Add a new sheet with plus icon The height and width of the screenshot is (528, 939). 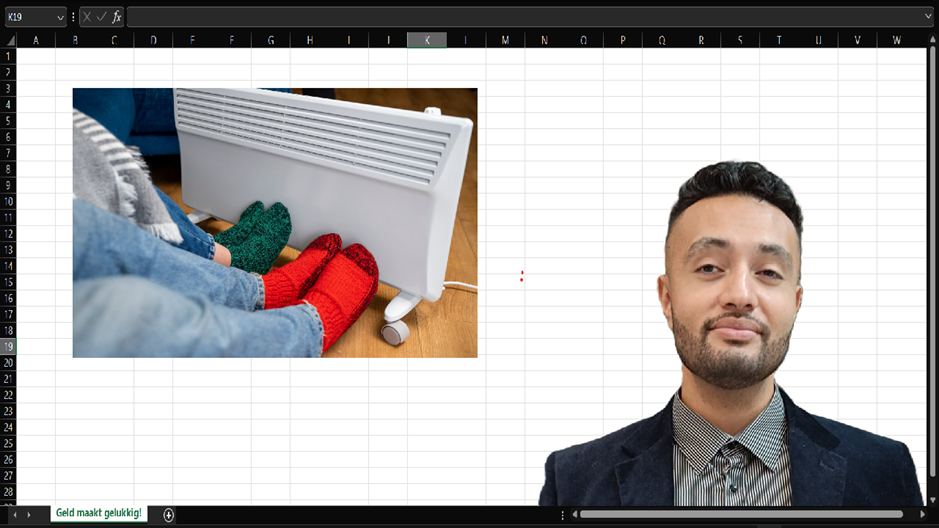click(168, 514)
